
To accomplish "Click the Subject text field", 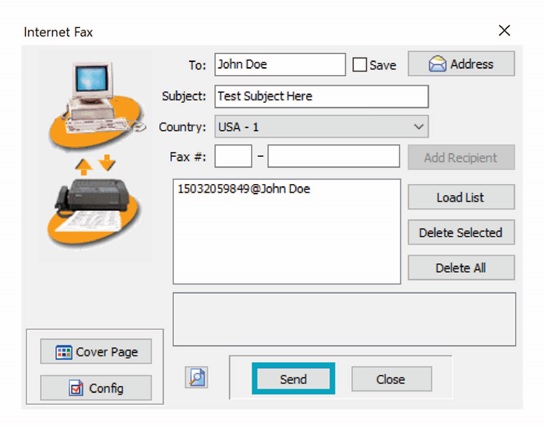I will coord(321,96).
